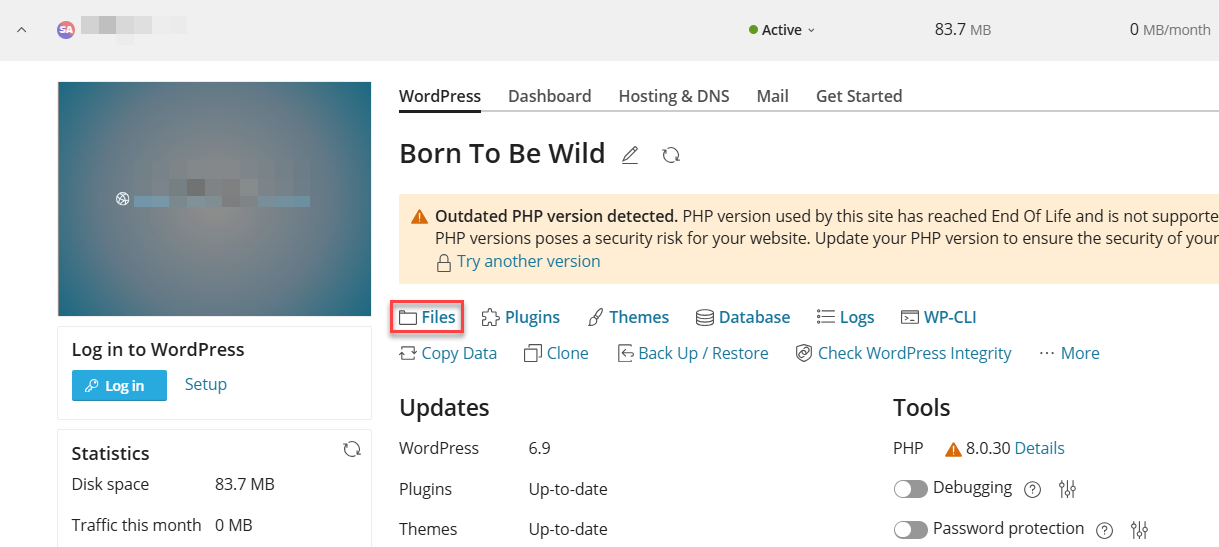
Task: Click the pencil icon beside Born To Be Wild
Action: (x=630, y=155)
